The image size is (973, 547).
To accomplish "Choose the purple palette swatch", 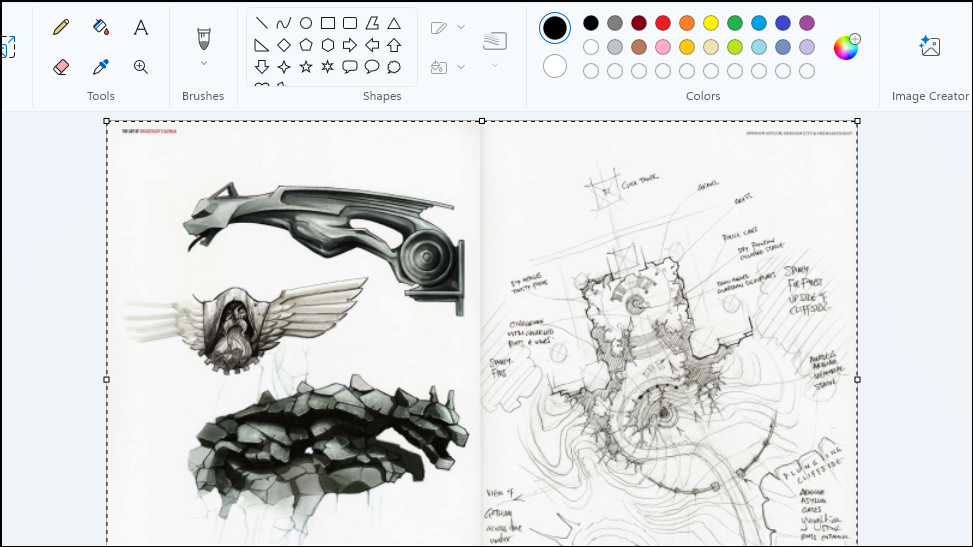I will coord(807,24).
